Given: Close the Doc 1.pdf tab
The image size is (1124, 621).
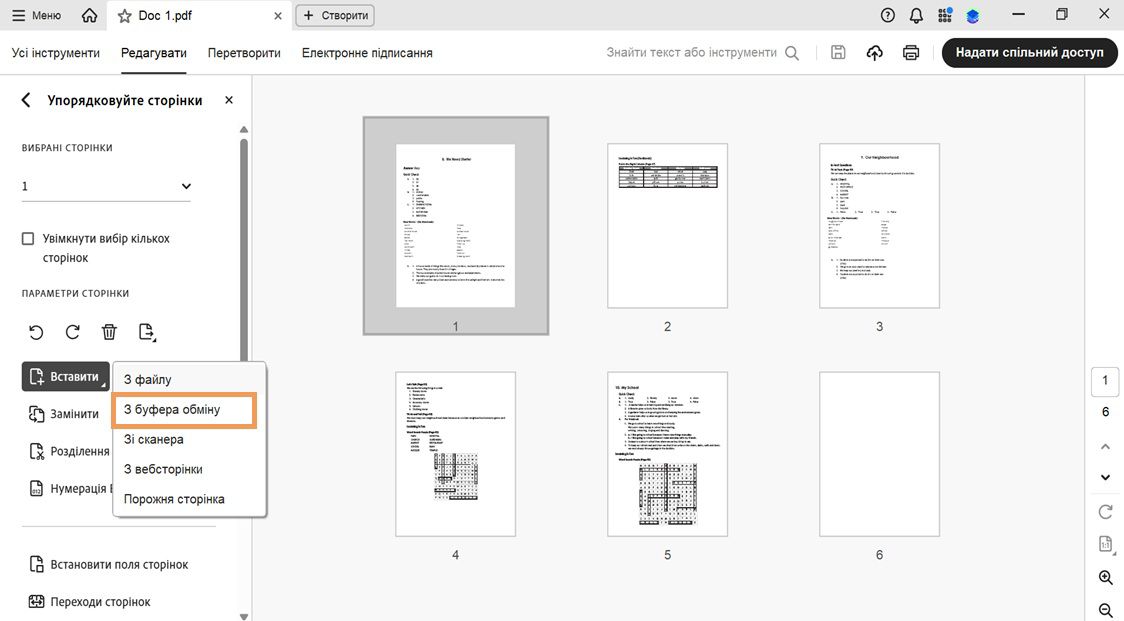Looking at the screenshot, I should 278,16.
